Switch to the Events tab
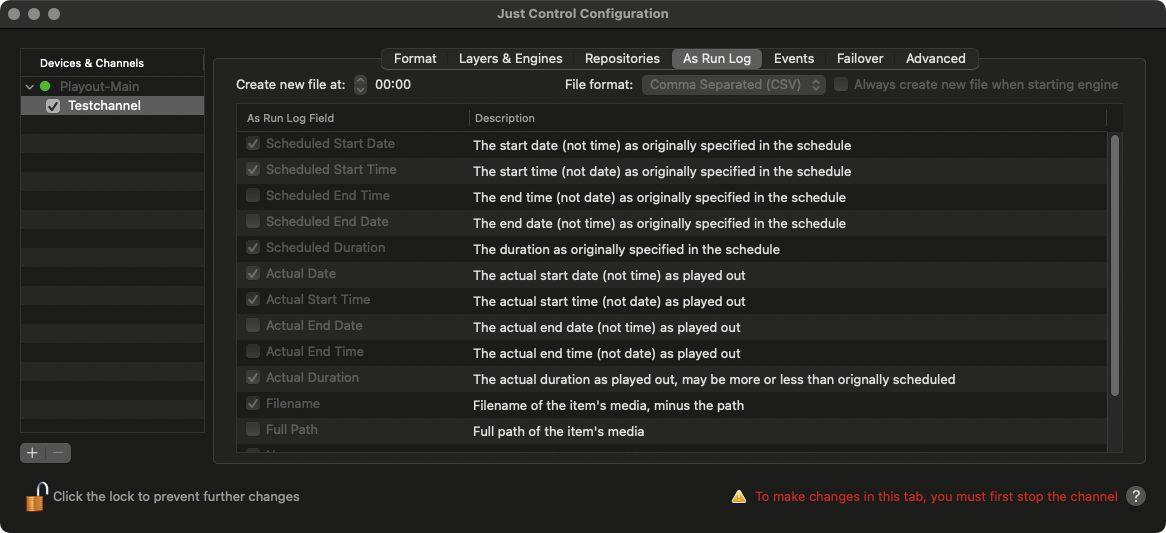Image resolution: width=1166 pixels, height=533 pixels. point(793,59)
